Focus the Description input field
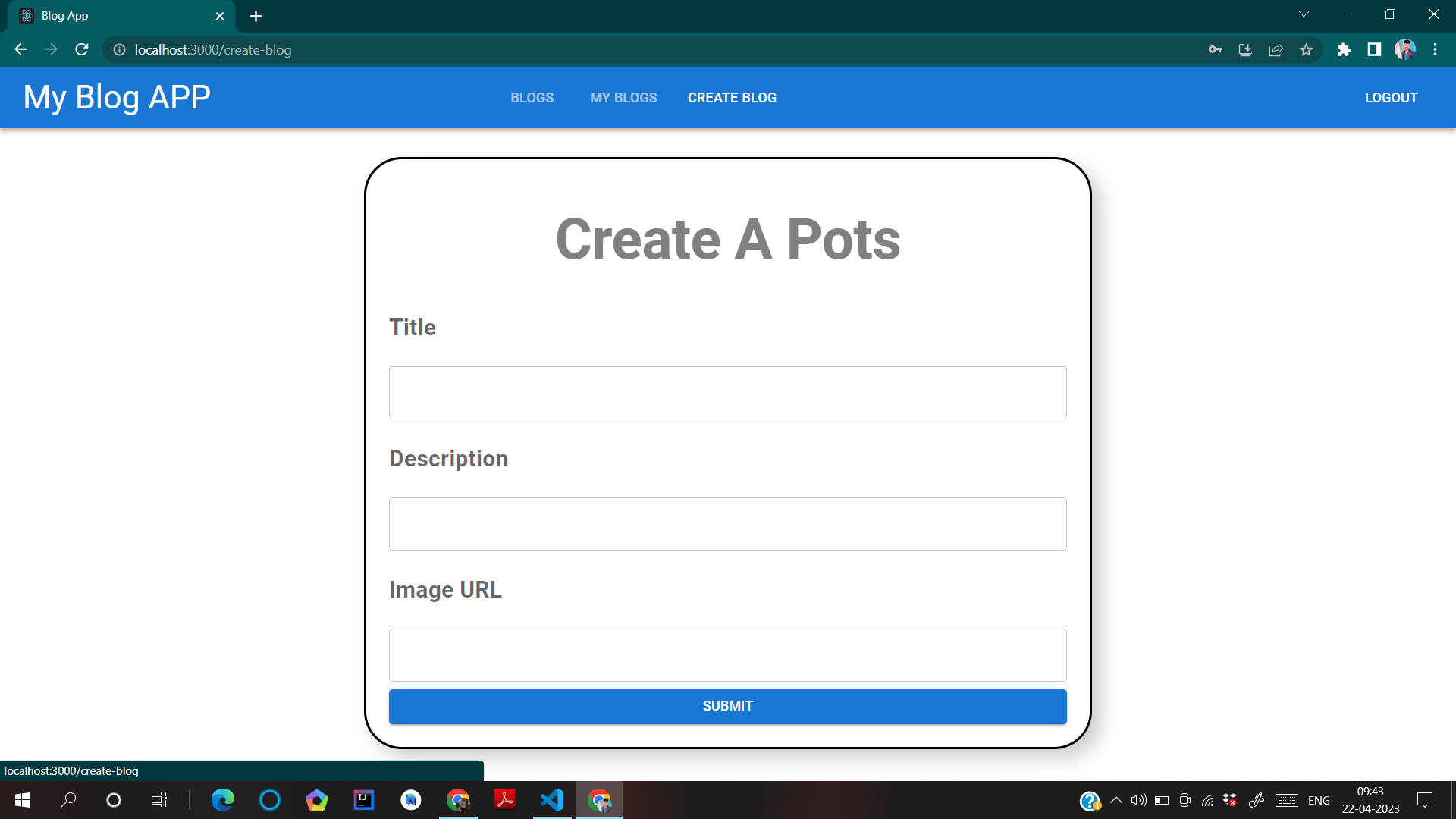This screenshot has width=1456, height=819. coord(727,524)
